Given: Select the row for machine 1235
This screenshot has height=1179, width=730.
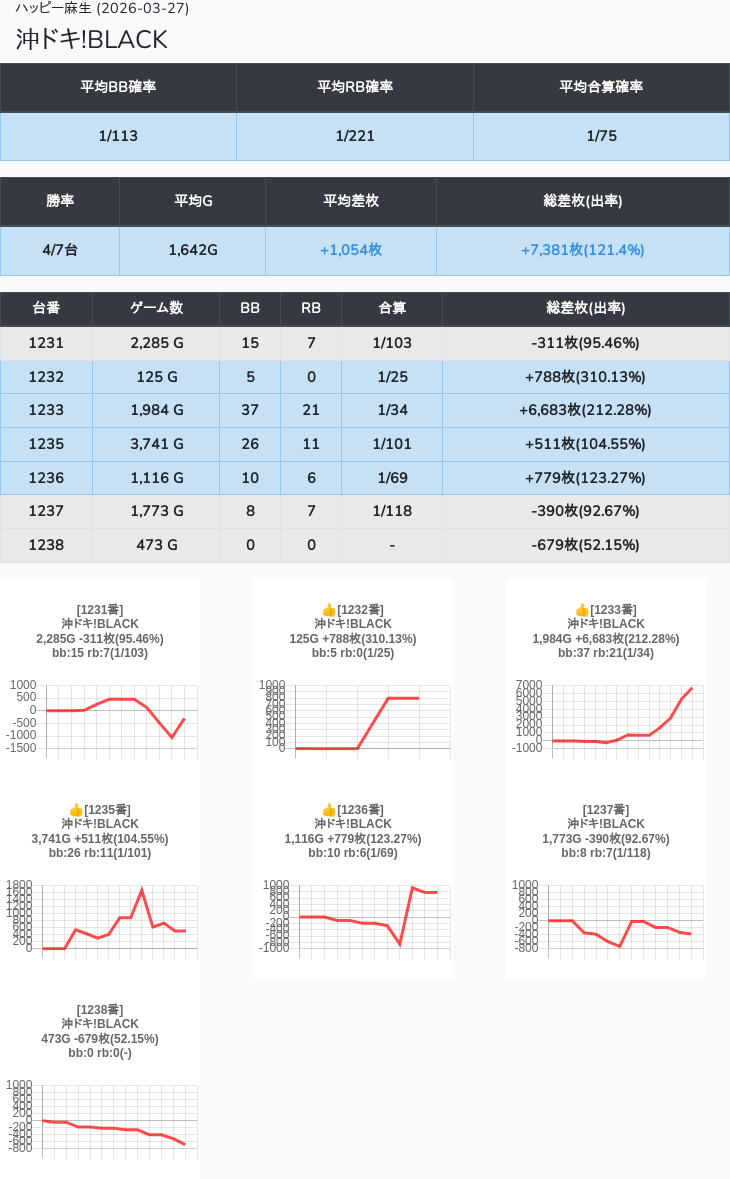Looking at the screenshot, I should pyautogui.click(x=364, y=444).
